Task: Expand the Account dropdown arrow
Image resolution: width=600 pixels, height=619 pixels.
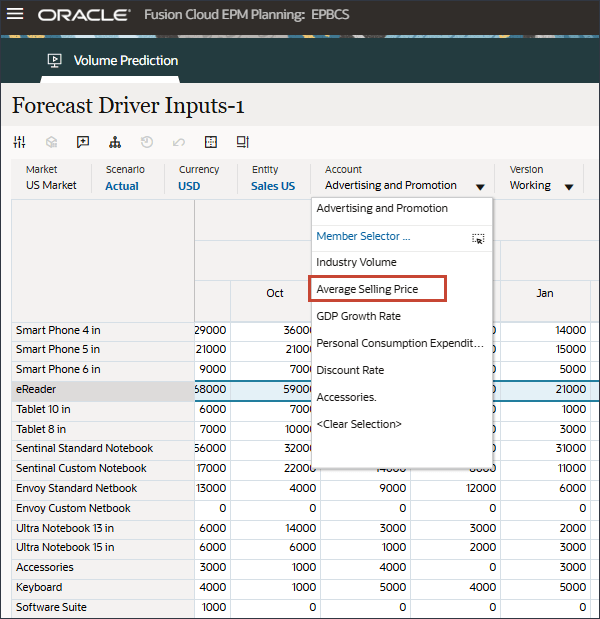Action: (x=480, y=187)
